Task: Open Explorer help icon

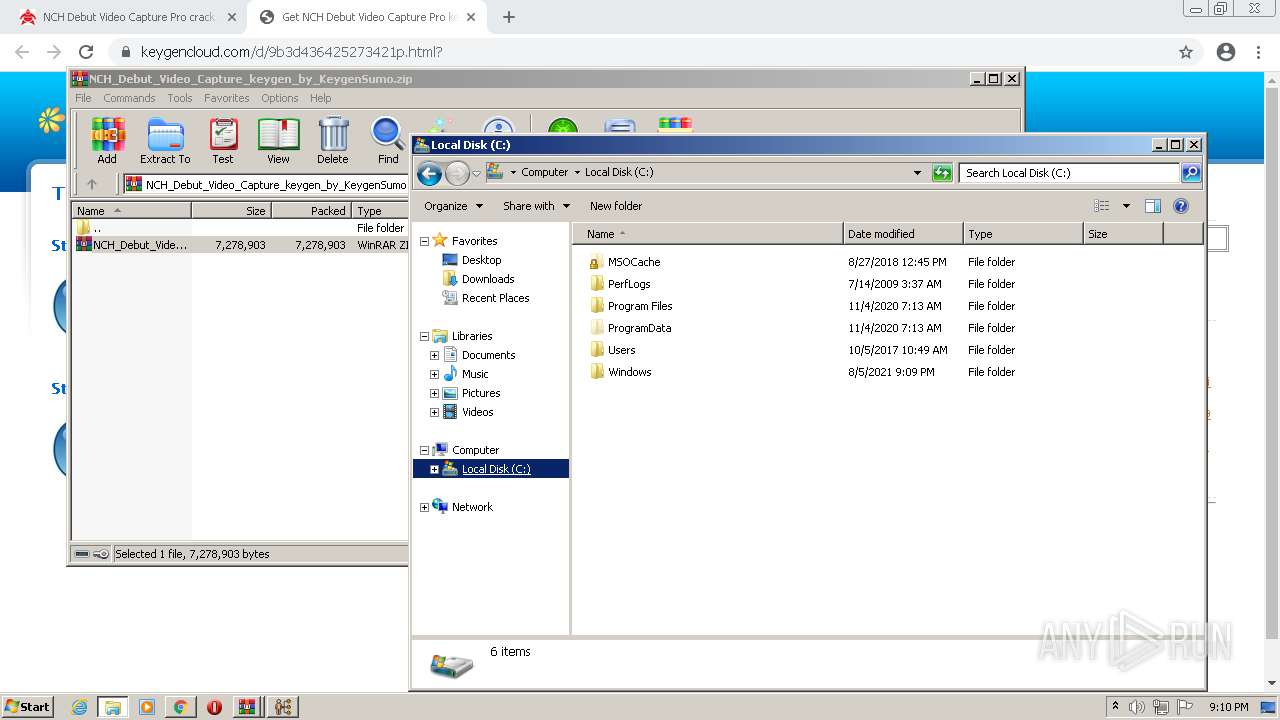Action: (1181, 206)
